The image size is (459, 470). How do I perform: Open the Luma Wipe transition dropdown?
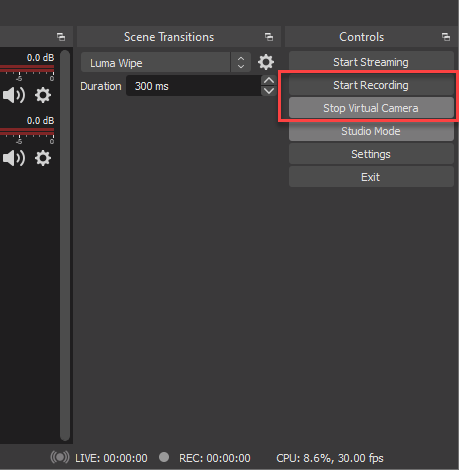pyautogui.click(x=166, y=62)
